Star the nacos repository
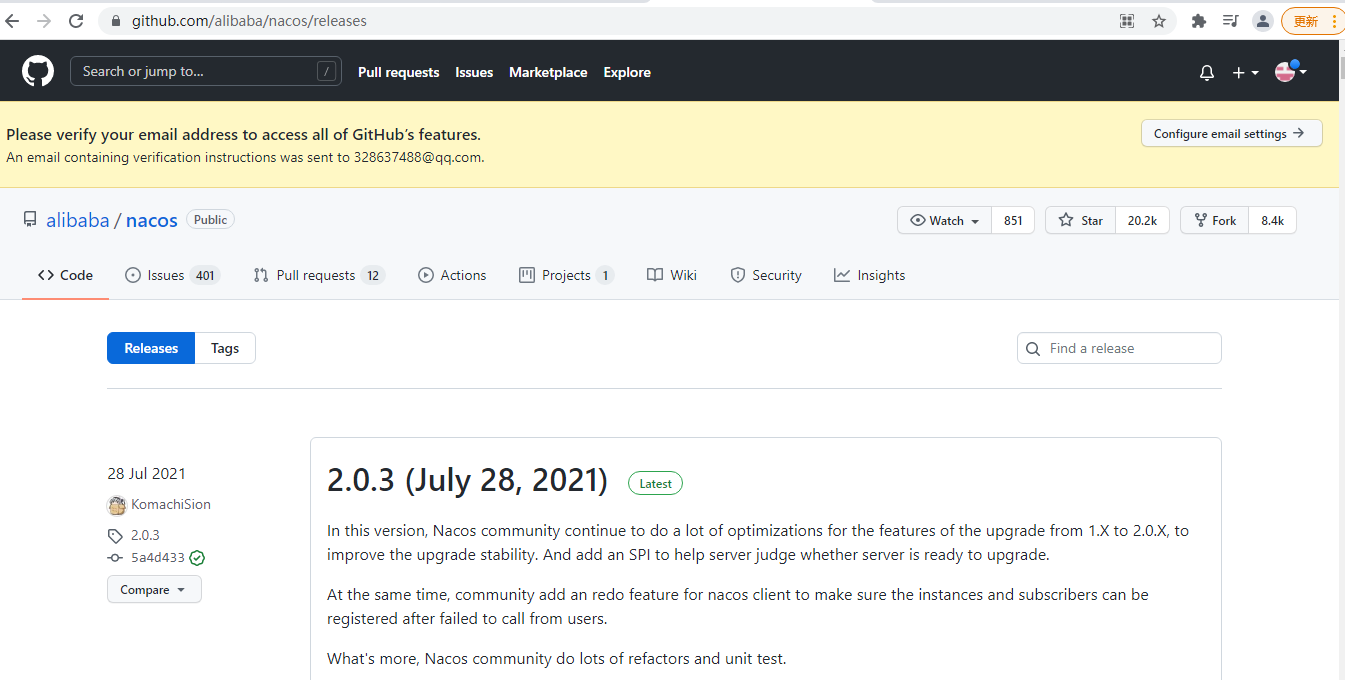The height and width of the screenshot is (680, 1345). point(1080,220)
